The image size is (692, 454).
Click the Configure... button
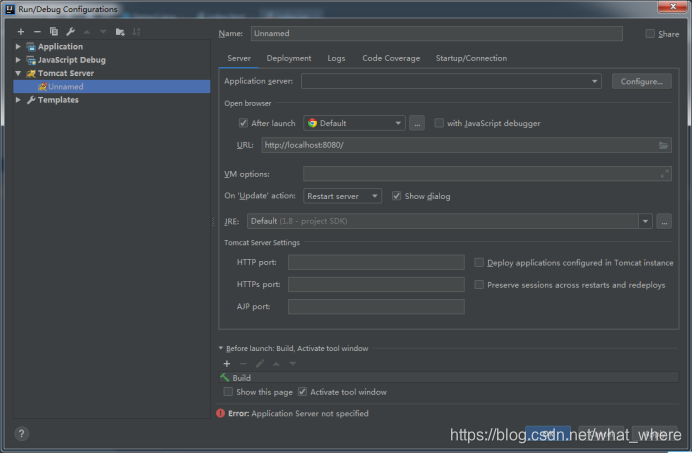coord(642,81)
